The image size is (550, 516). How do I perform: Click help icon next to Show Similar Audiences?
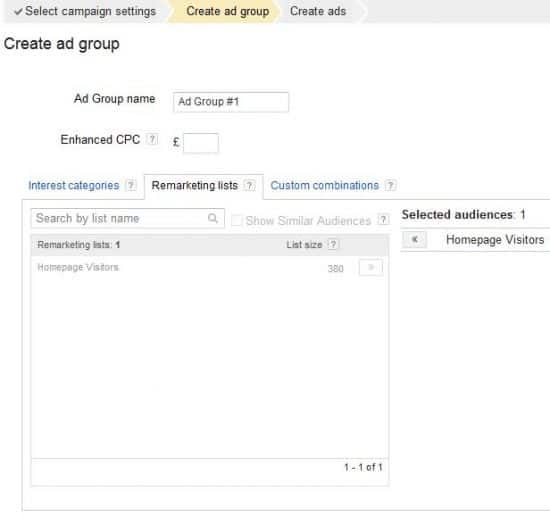383,220
